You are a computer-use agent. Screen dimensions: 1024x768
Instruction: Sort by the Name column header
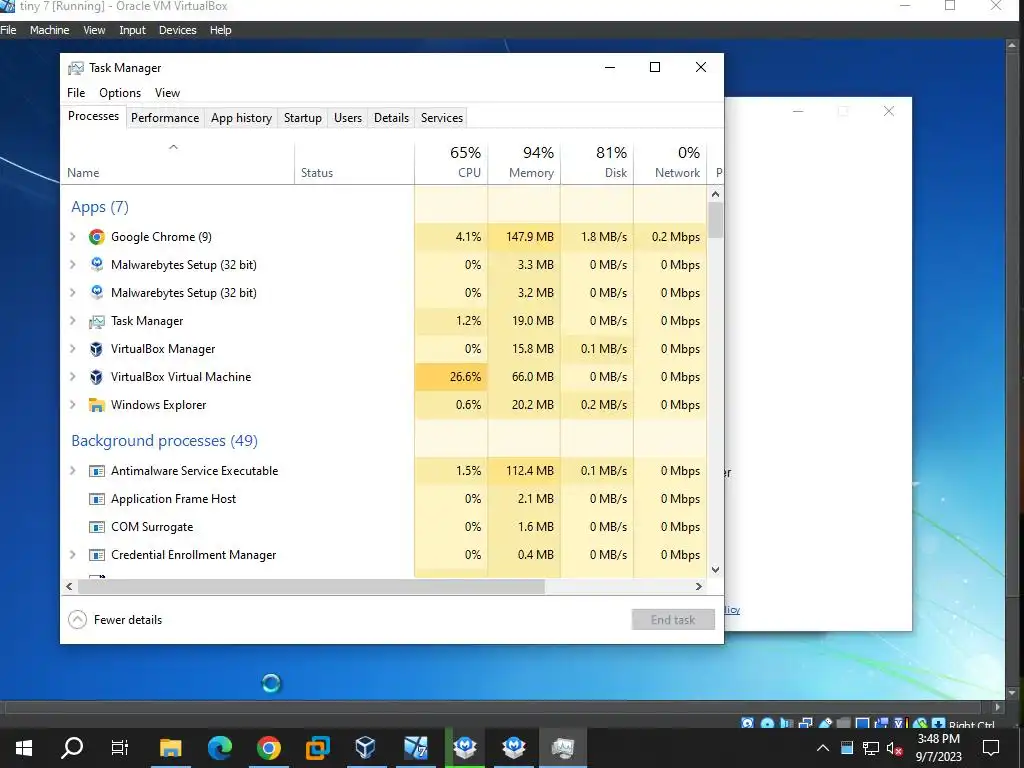[178, 162]
